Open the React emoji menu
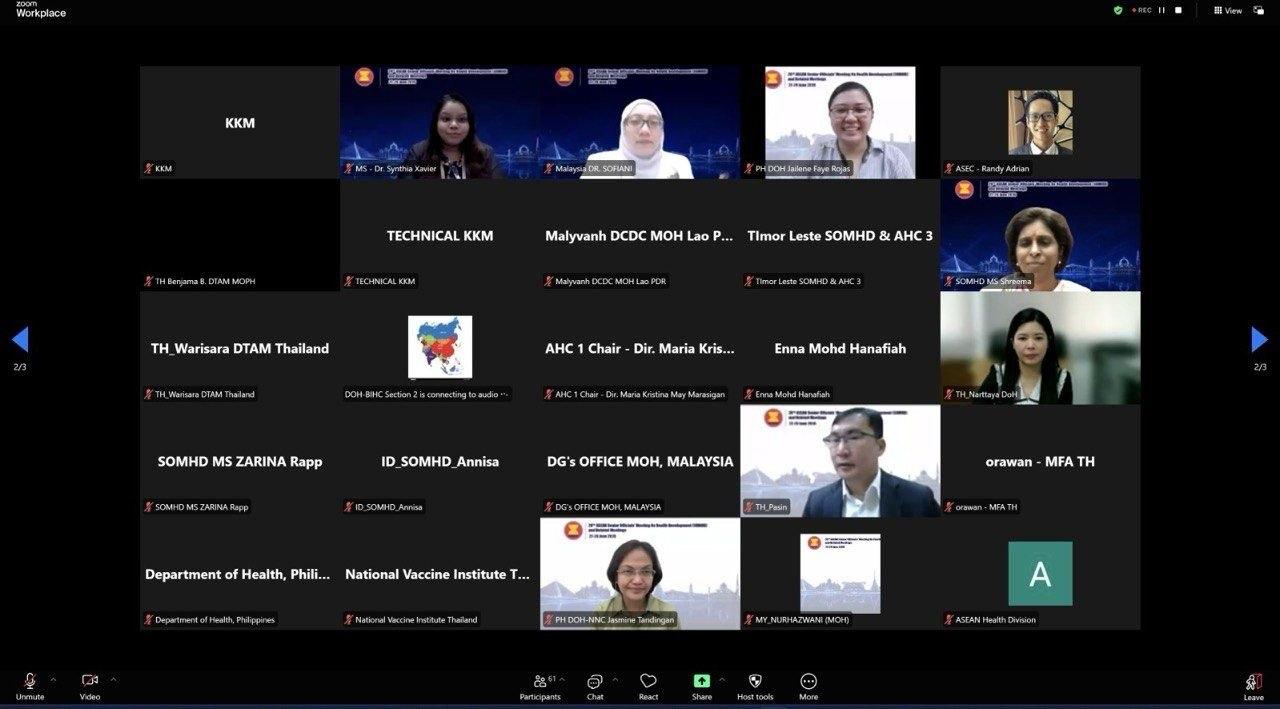Viewport: 1280px width, 709px height. point(648,686)
